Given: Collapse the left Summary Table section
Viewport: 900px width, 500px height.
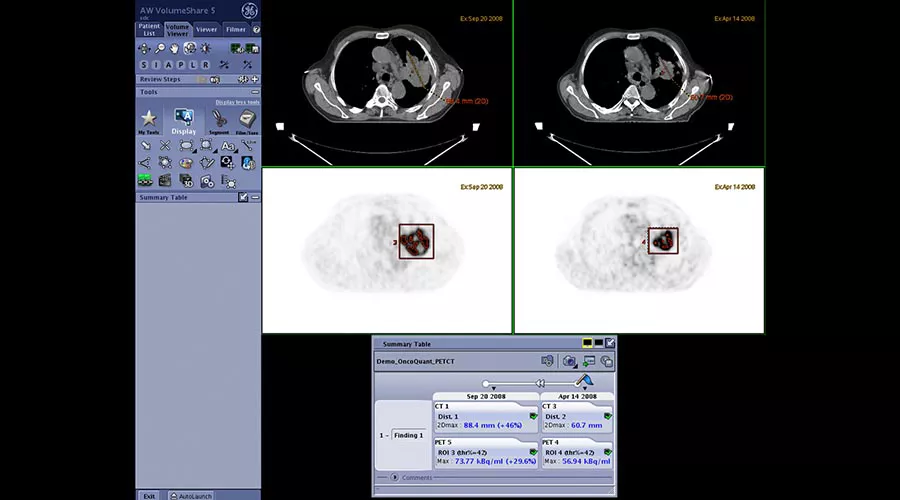Looking at the screenshot, I should (255, 197).
